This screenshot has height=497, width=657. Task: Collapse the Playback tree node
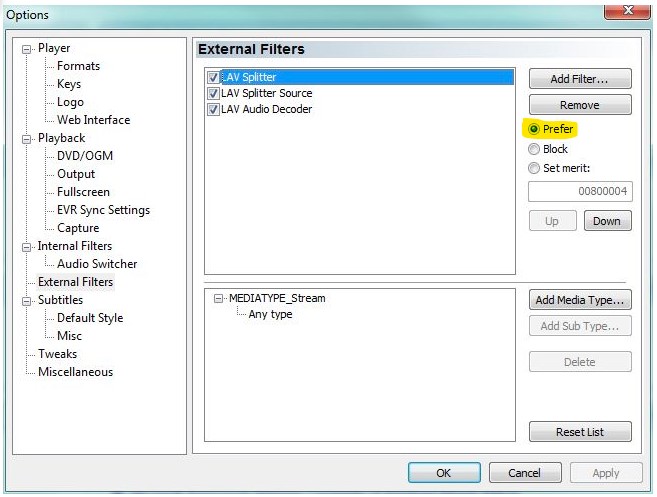pos(26,139)
